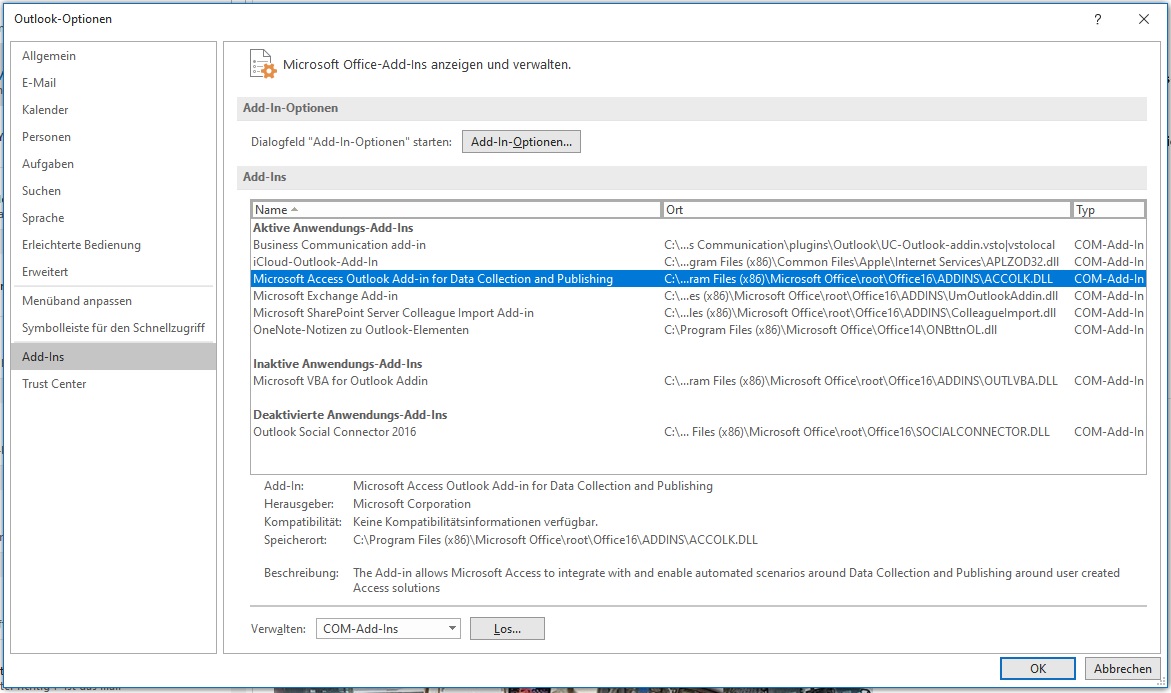Select Outlook Social Connector 2016 row
Viewport: 1171px width, 693px height.
698,432
